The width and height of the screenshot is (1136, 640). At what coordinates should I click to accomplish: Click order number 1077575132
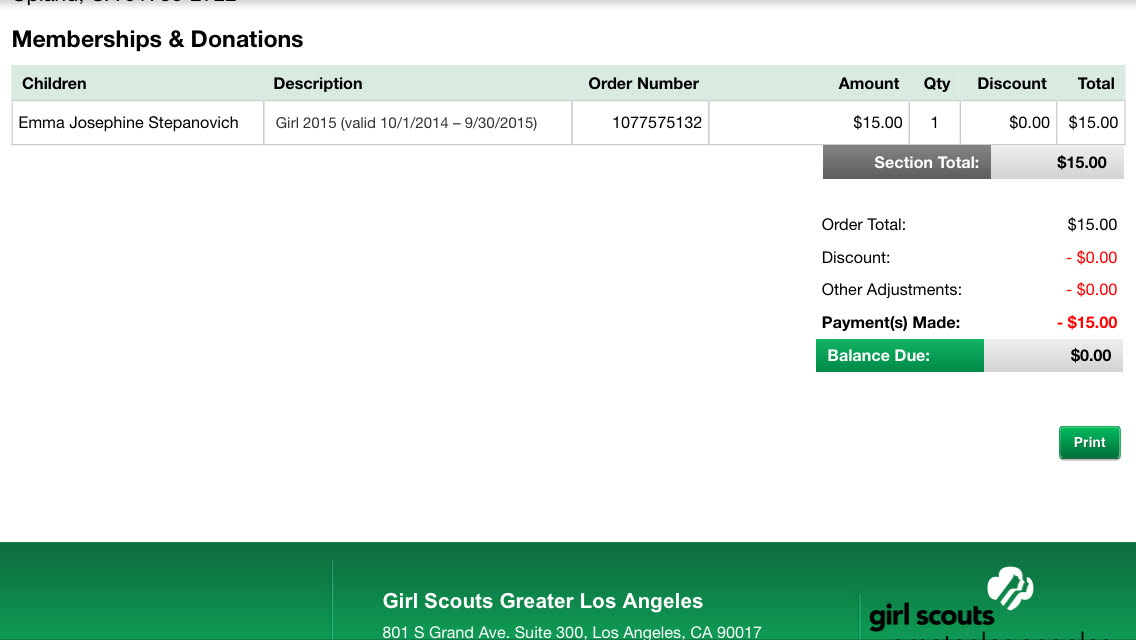tap(657, 122)
